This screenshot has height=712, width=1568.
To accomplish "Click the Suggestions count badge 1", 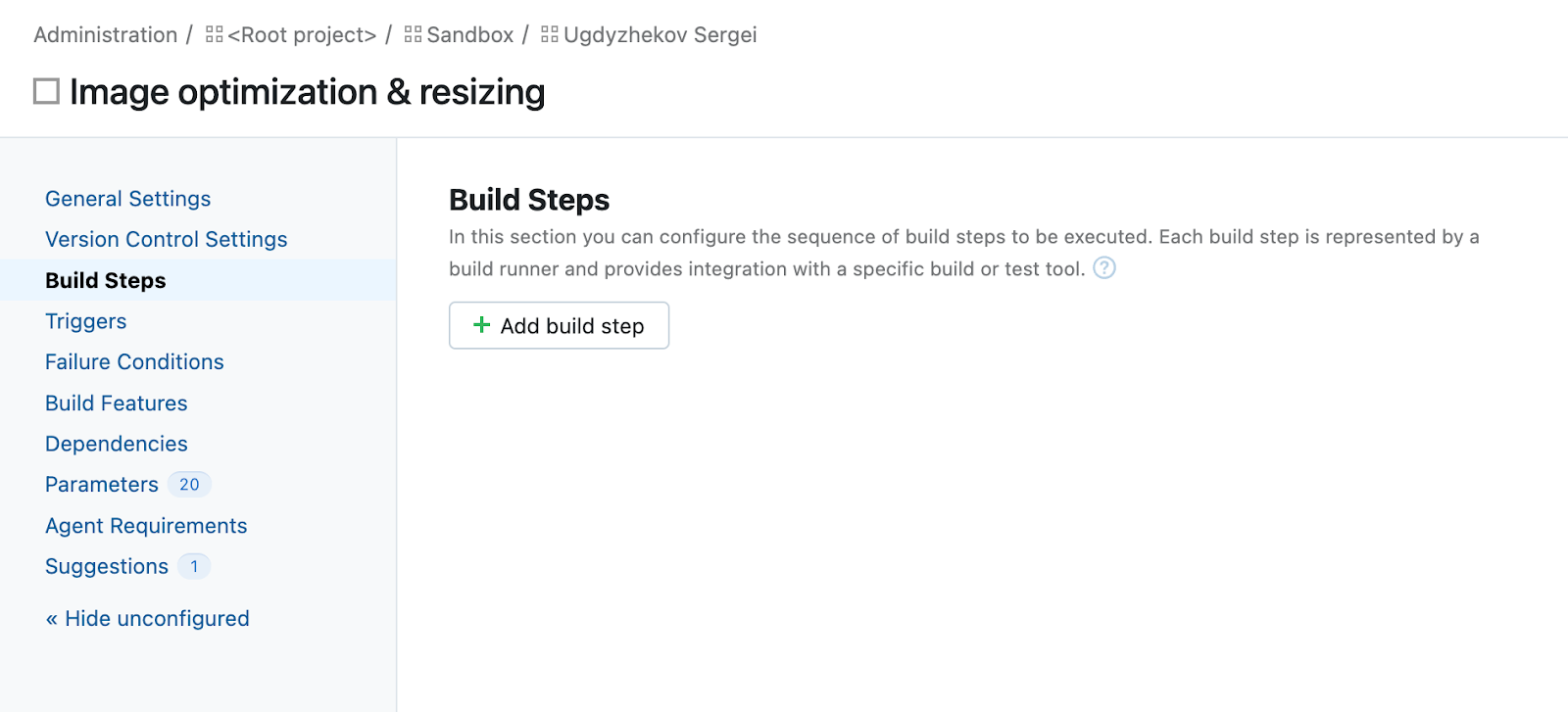I will [194, 567].
